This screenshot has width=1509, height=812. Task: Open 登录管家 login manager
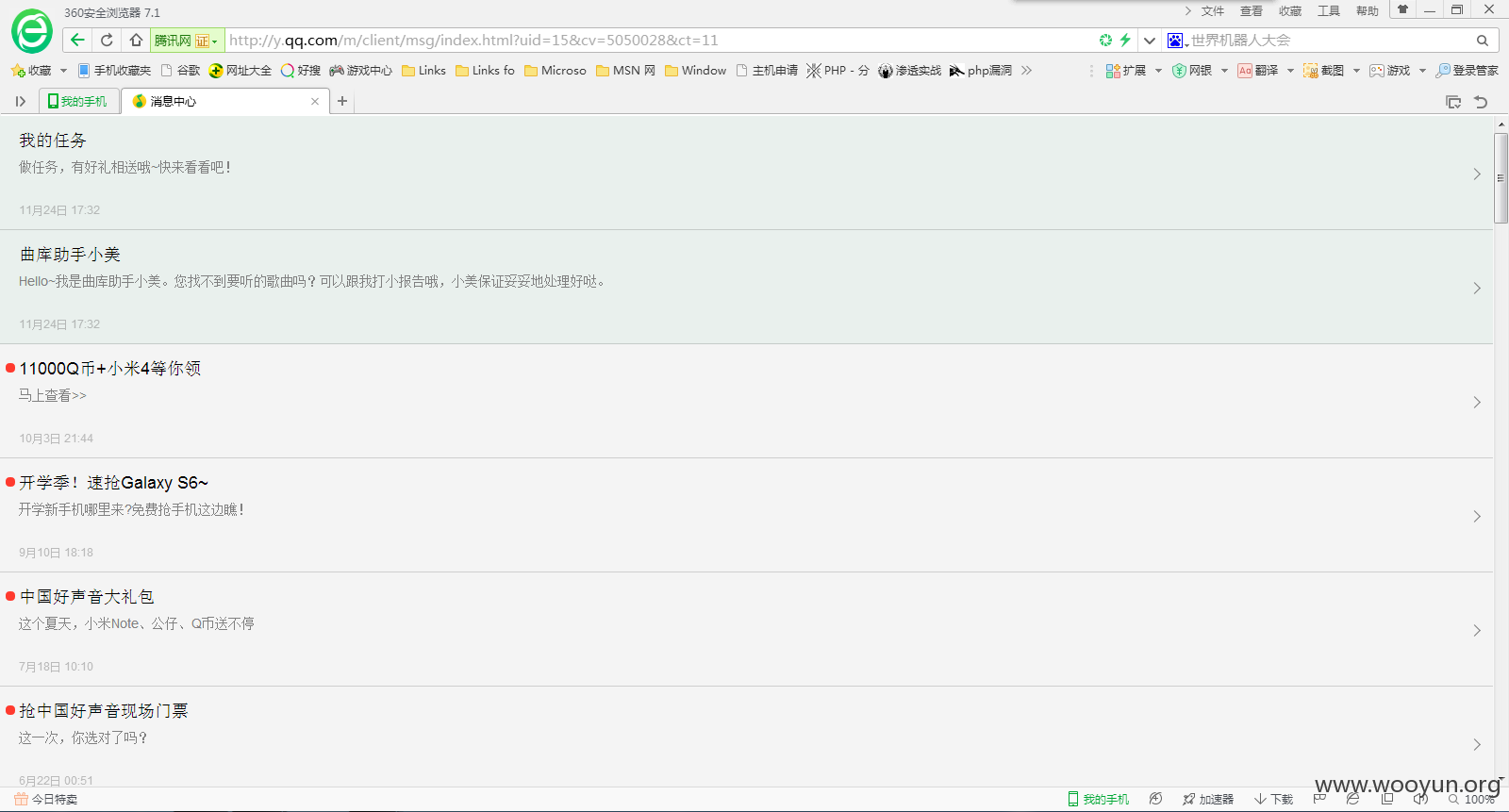tap(1468, 71)
